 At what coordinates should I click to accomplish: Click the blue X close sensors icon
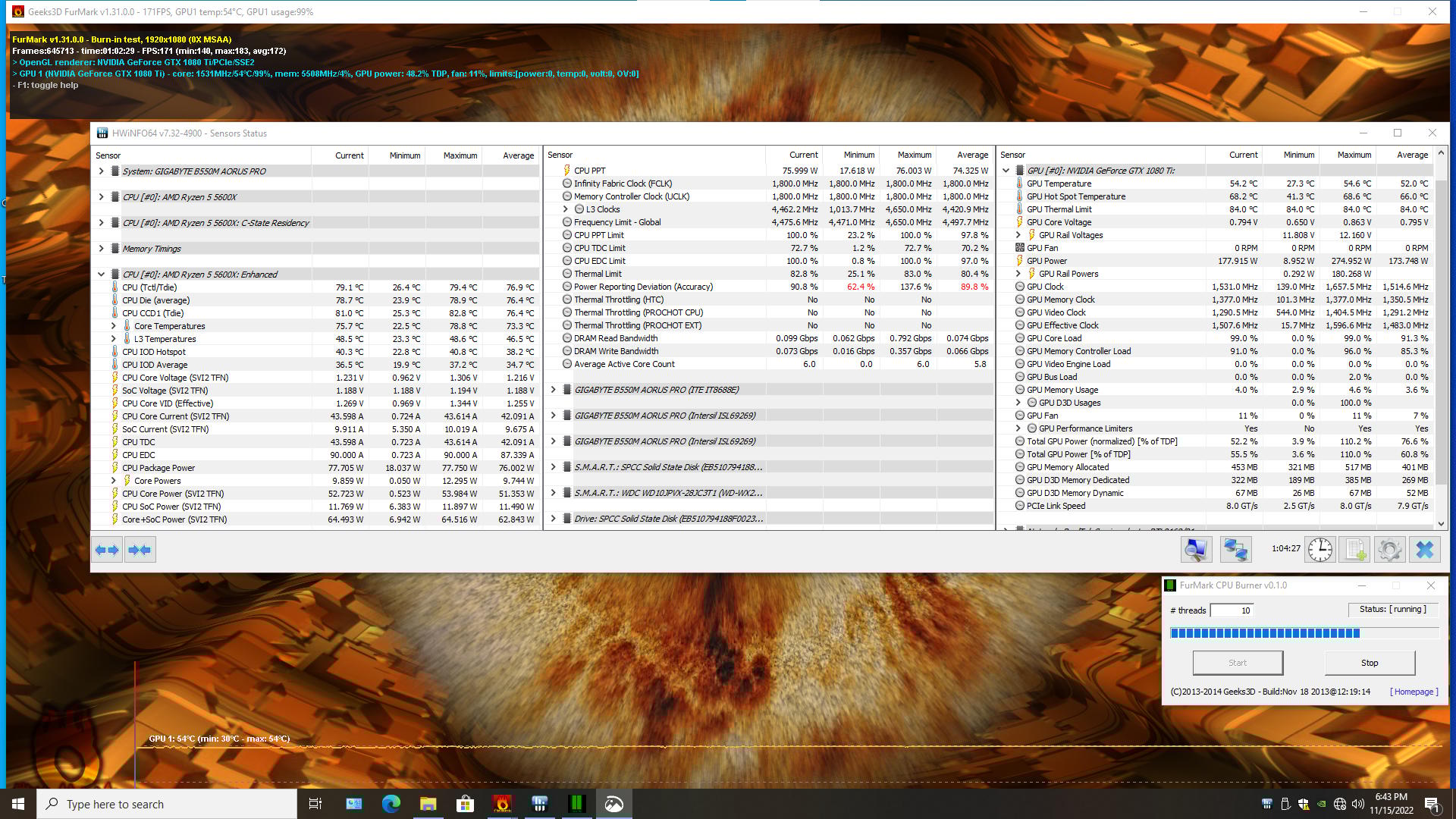1424,550
